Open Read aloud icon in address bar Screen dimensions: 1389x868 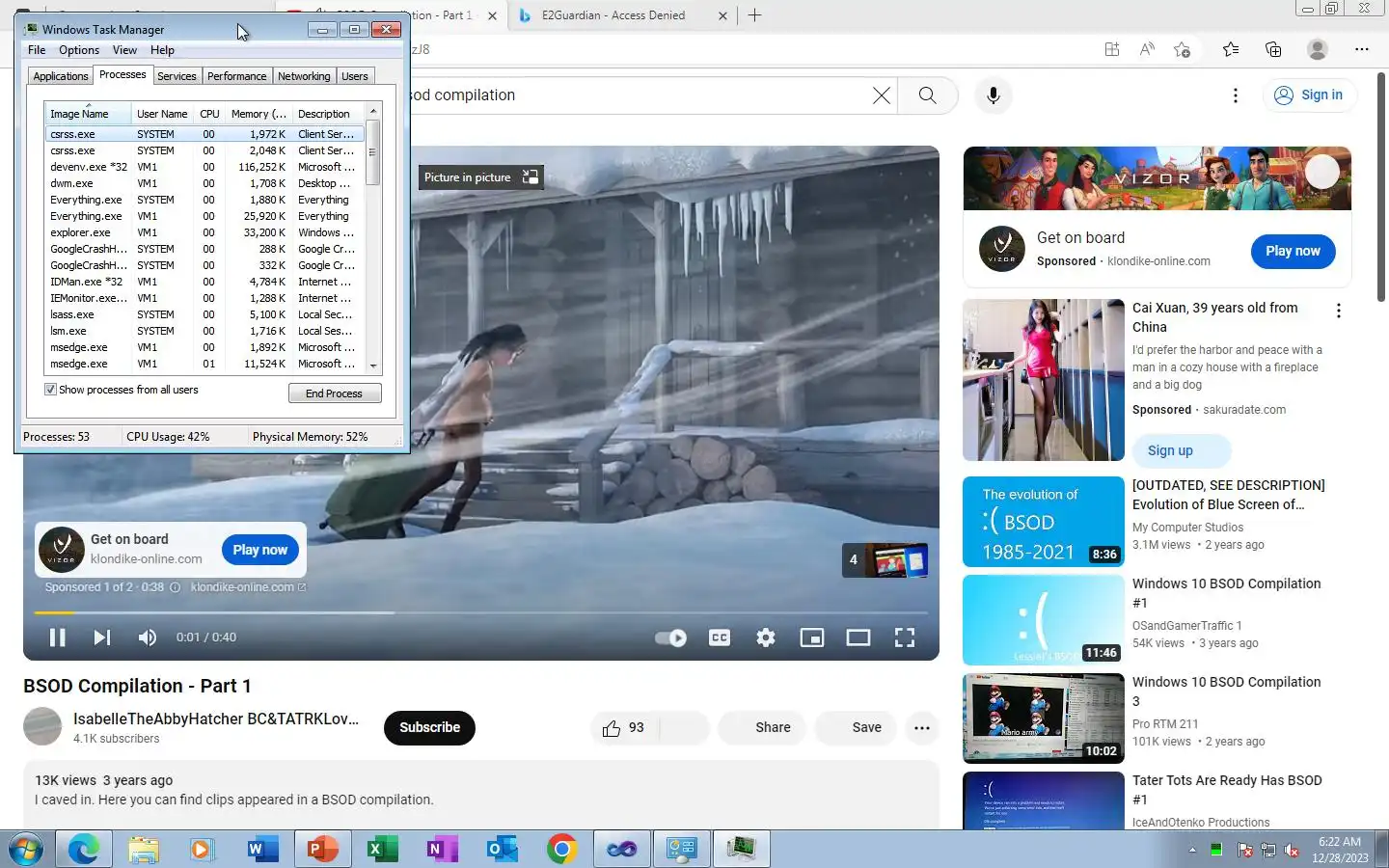[1147, 49]
